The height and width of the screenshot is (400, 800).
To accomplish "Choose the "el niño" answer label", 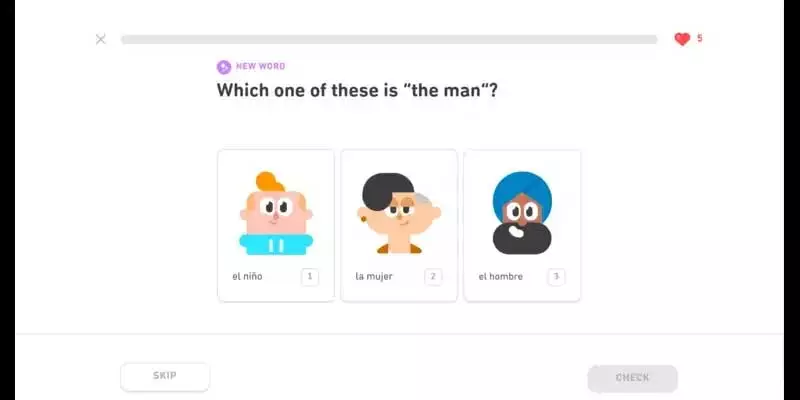I will [x=247, y=277].
